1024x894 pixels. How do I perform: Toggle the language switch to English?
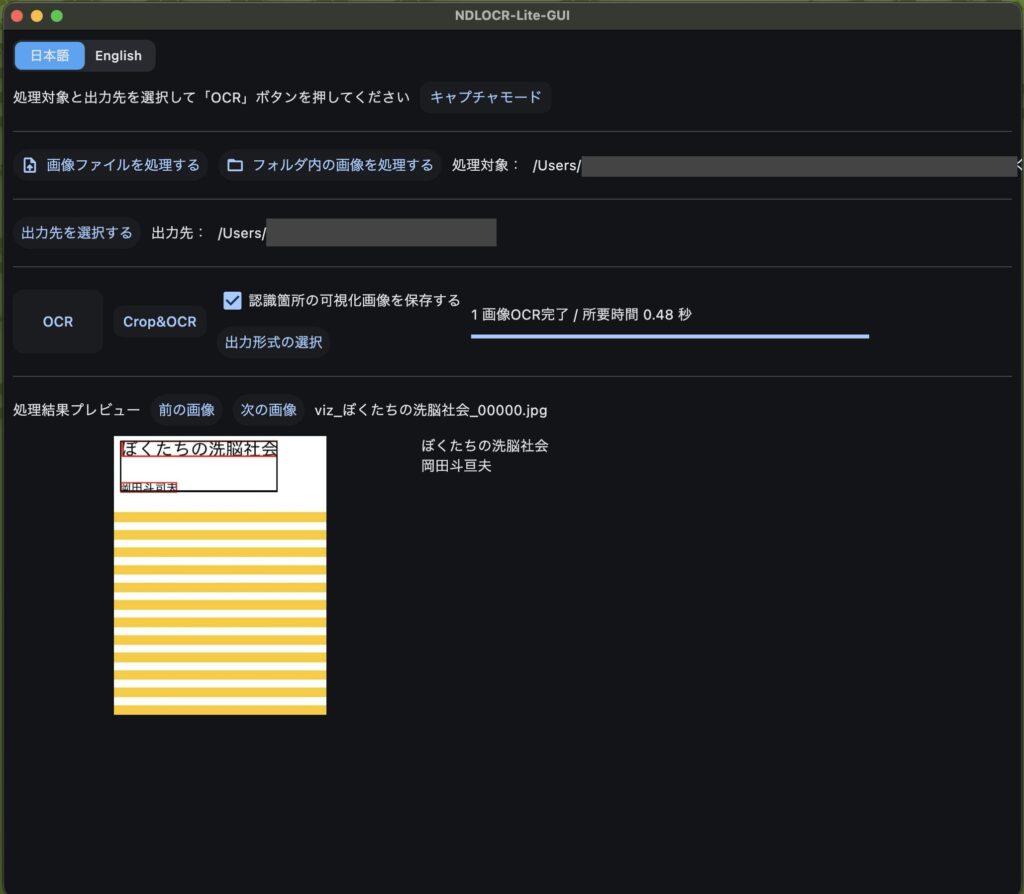tap(117, 55)
